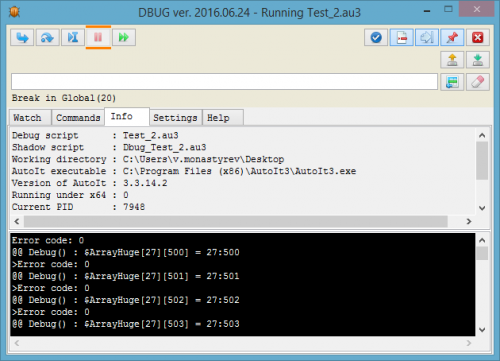Click the execute command icon beside input
The height and width of the screenshot is (361, 500).
click(x=452, y=82)
